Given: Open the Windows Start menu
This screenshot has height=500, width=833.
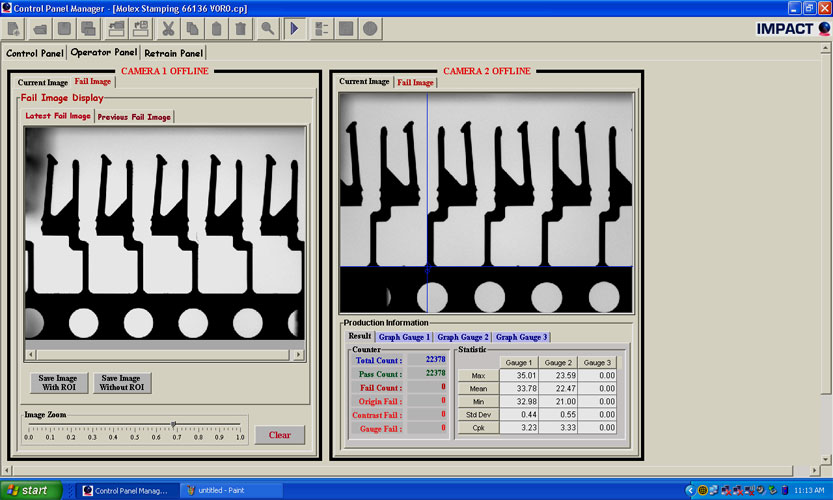Looking at the screenshot, I should pos(32,490).
